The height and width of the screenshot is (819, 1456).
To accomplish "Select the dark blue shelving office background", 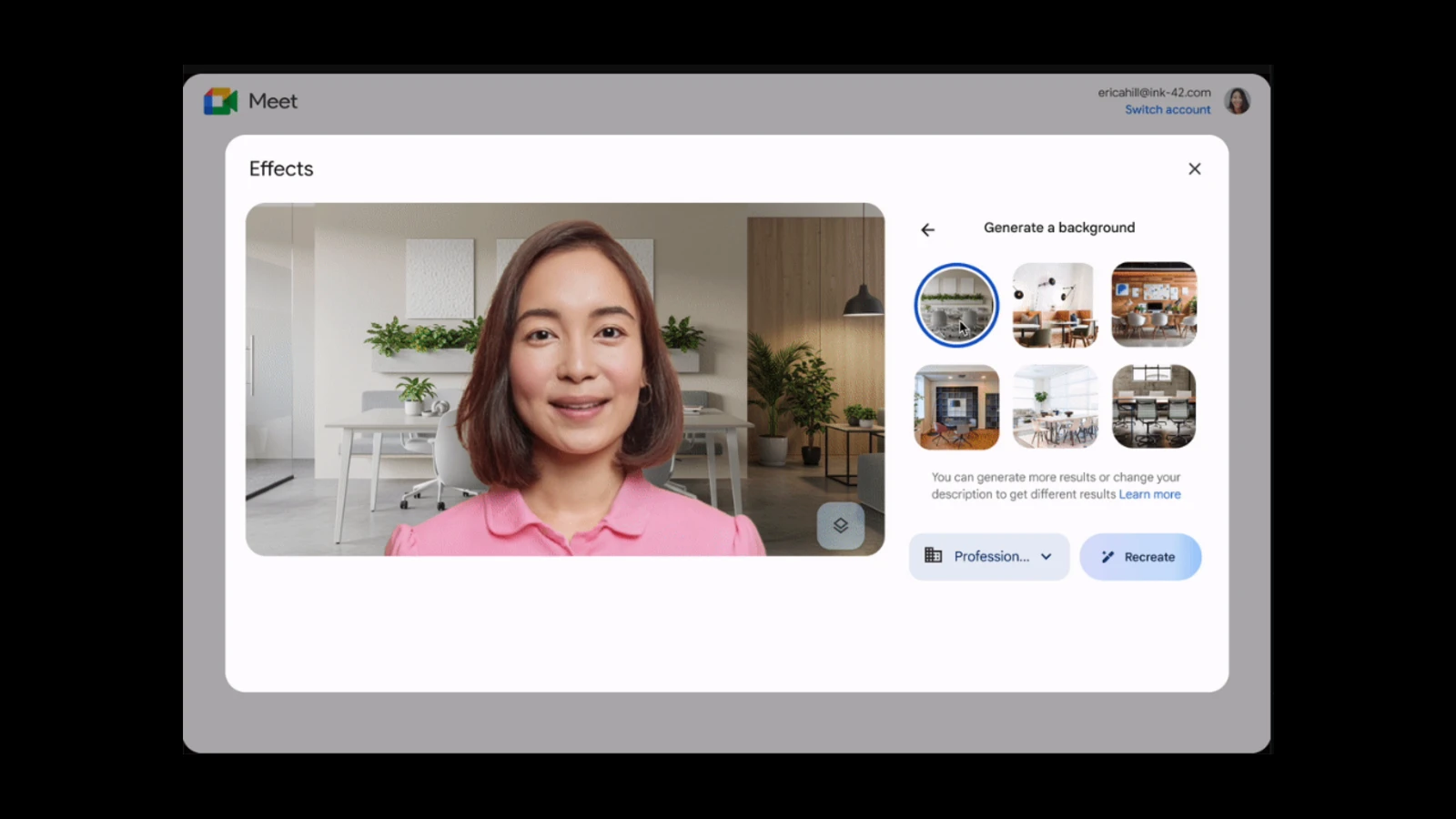I will pos(956,407).
